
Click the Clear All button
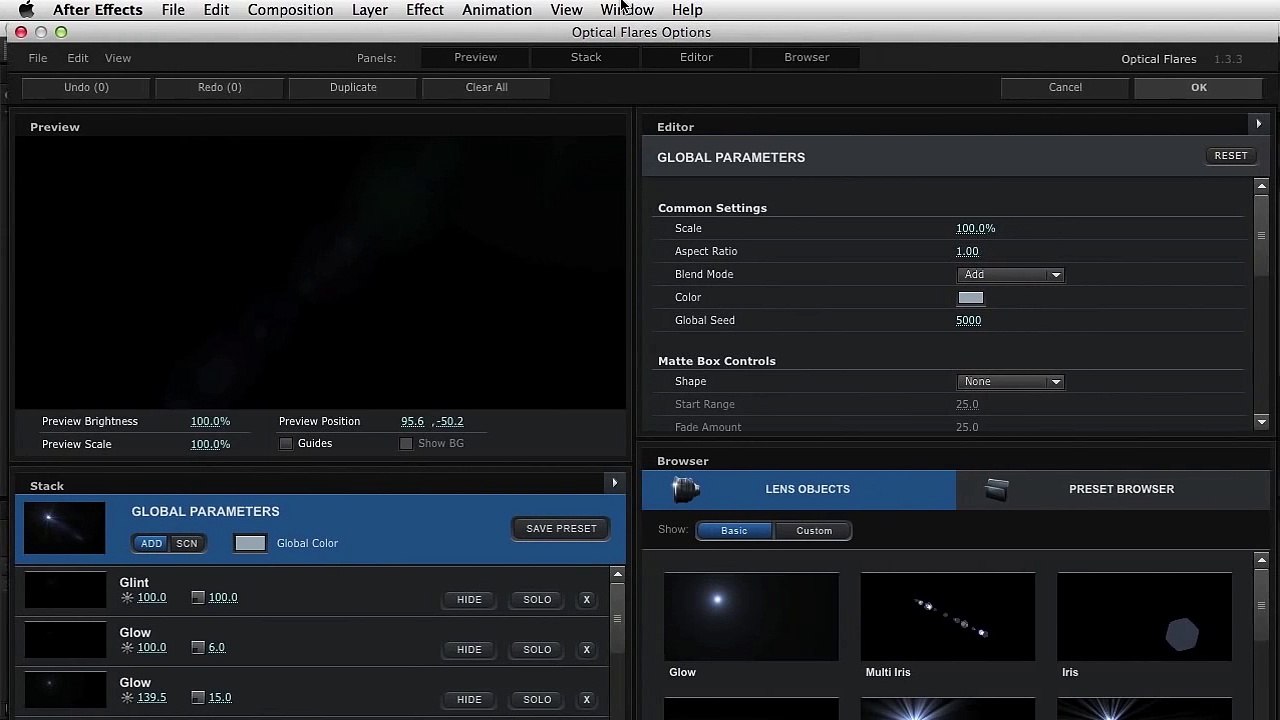[x=487, y=87]
